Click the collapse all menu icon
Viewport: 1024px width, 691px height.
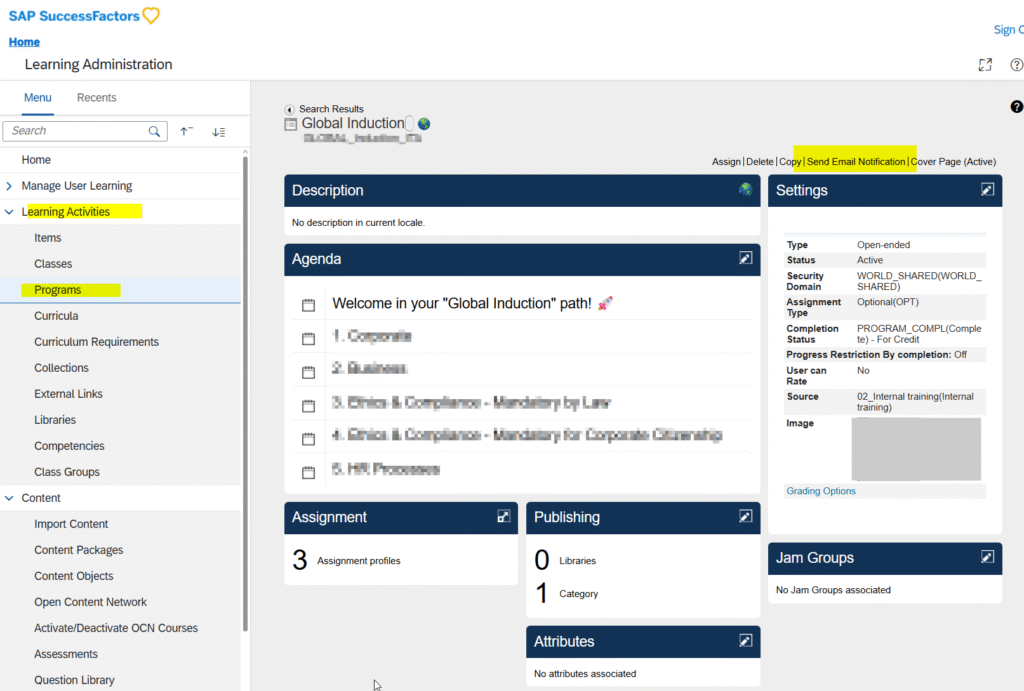[187, 131]
